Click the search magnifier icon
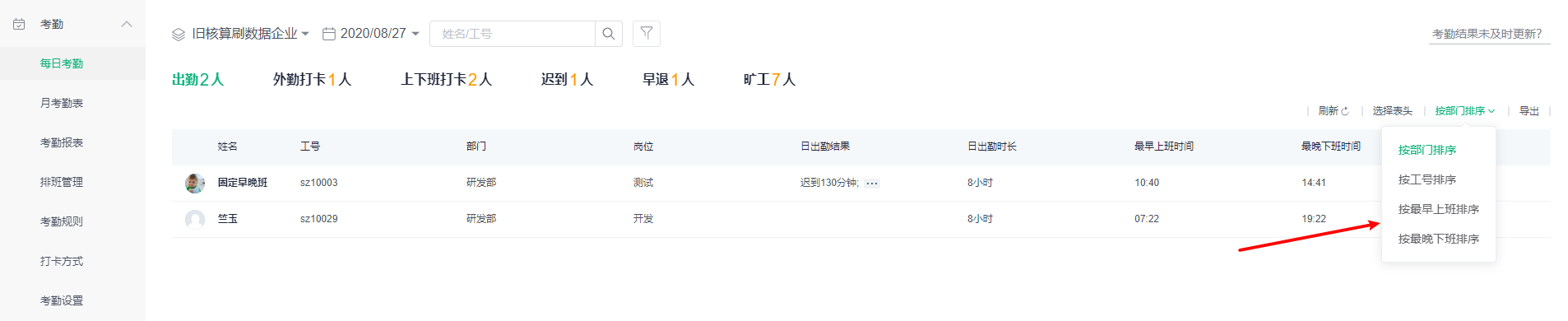 tap(609, 34)
